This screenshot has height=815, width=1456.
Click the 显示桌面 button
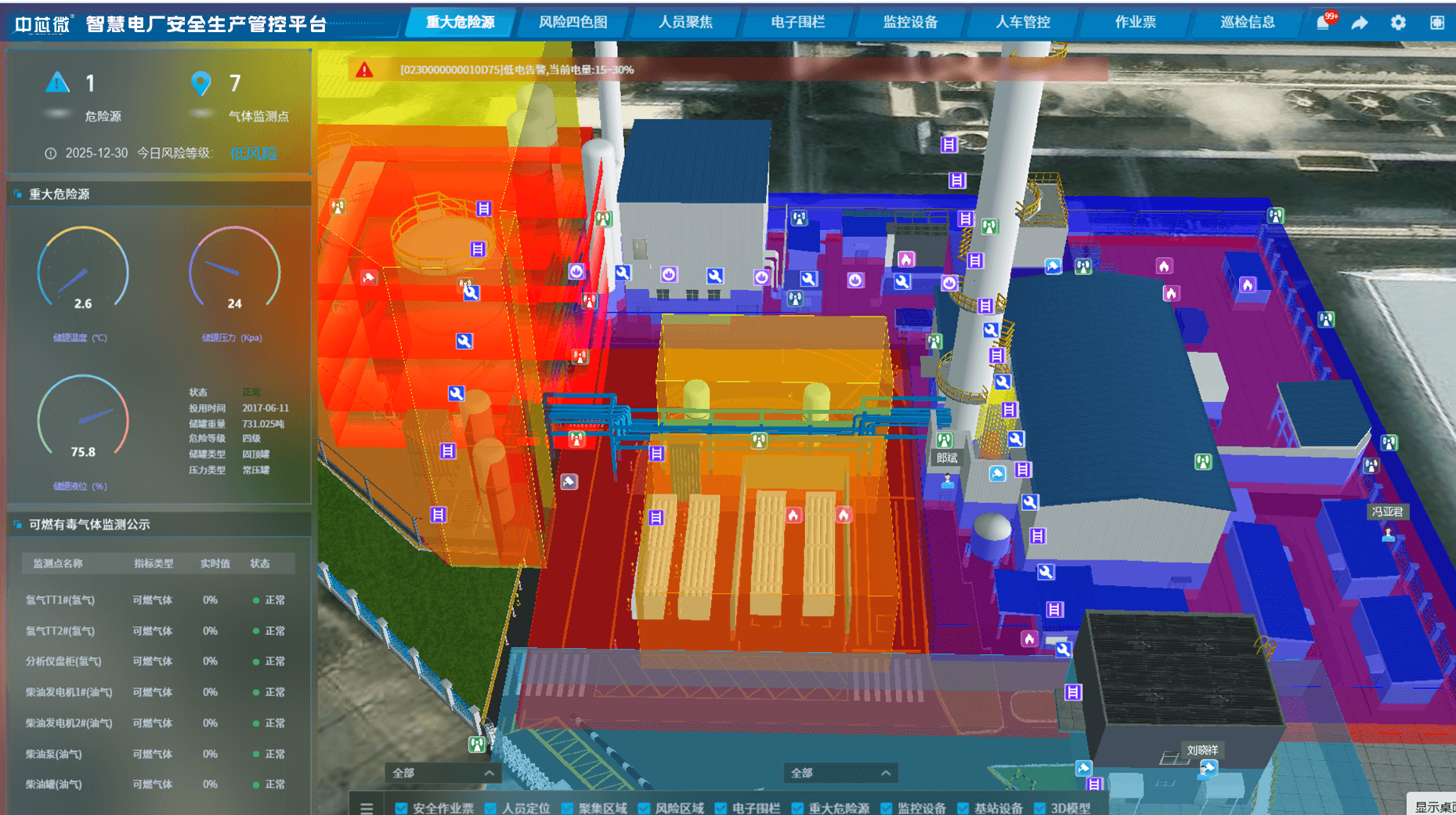tap(1433, 806)
